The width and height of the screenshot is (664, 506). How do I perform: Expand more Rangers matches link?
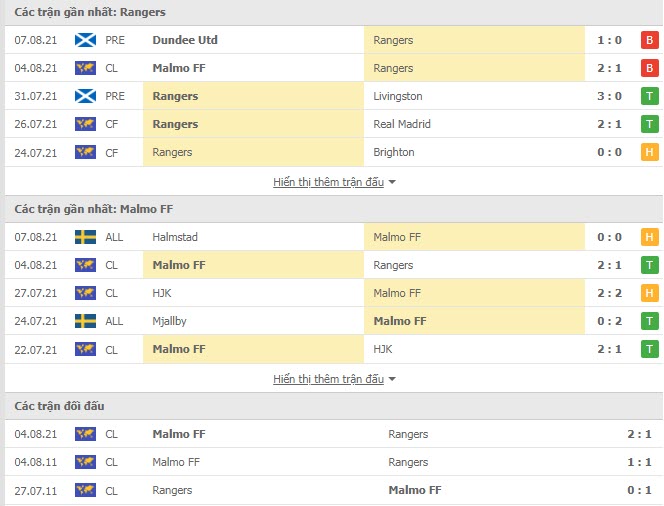click(x=328, y=182)
